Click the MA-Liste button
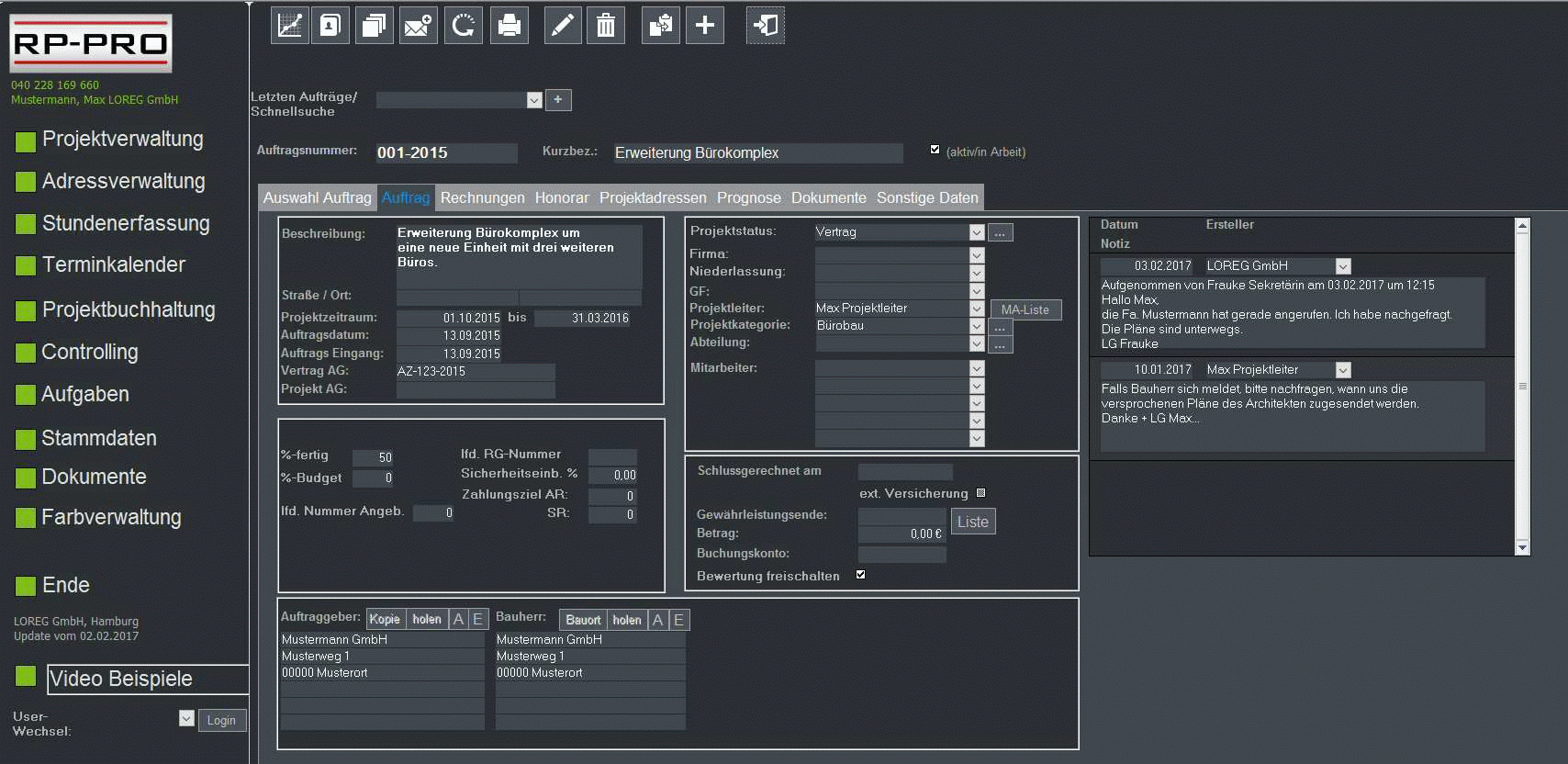1568x764 pixels. (x=1025, y=310)
